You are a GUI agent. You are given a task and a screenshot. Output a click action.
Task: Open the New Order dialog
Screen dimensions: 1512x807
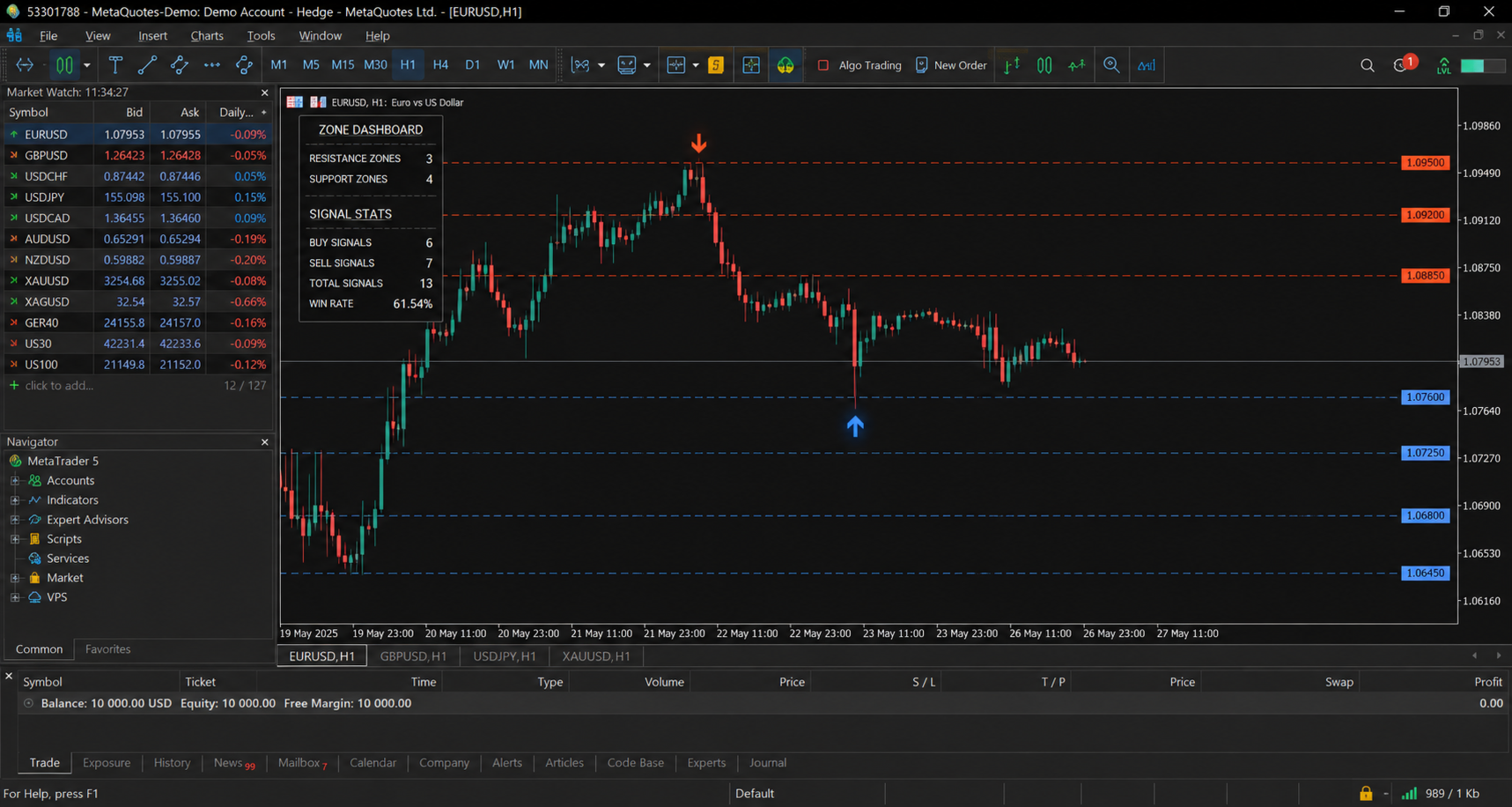[x=951, y=65]
